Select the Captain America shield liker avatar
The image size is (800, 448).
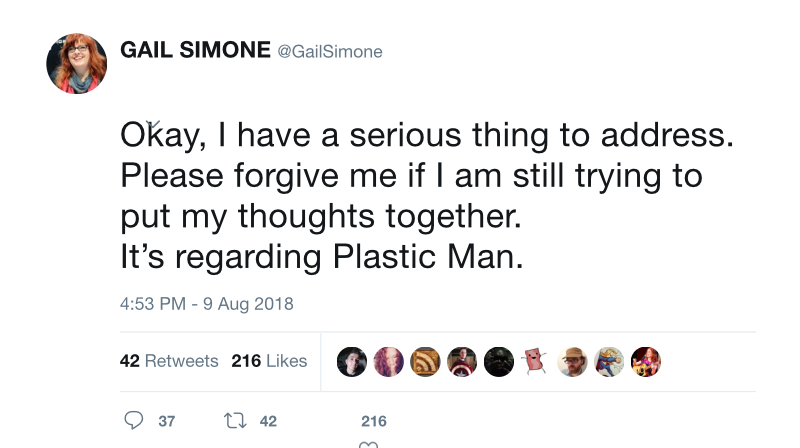[462, 362]
